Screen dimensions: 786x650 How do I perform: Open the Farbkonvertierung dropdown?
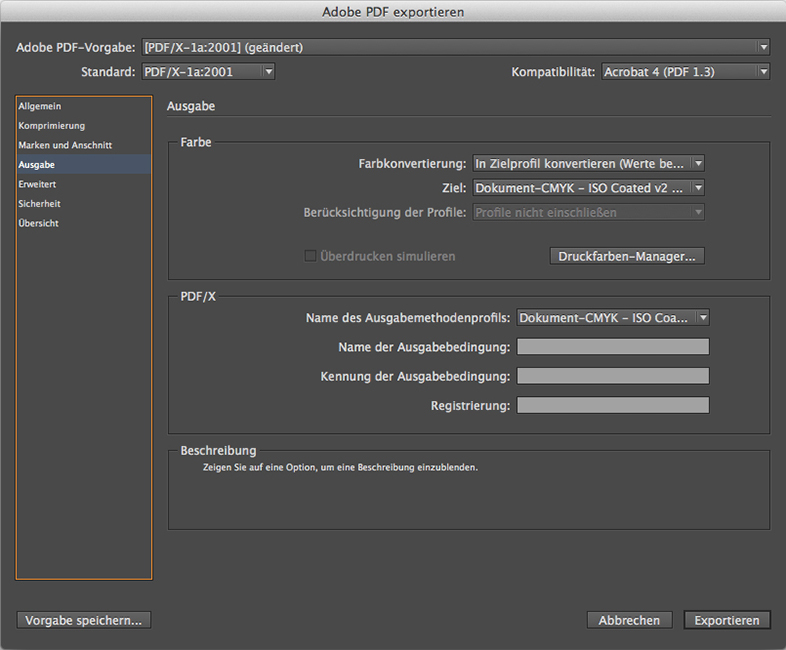tap(588, 163)
